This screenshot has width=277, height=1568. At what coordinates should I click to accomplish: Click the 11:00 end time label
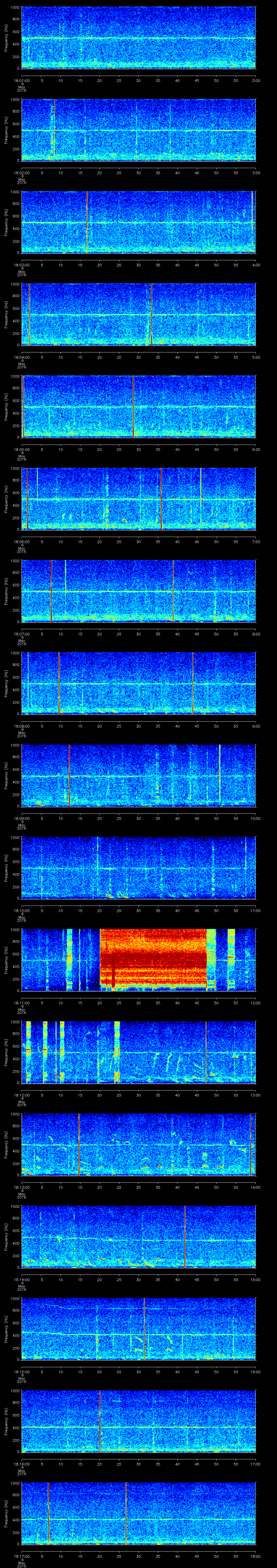[255, 910]
